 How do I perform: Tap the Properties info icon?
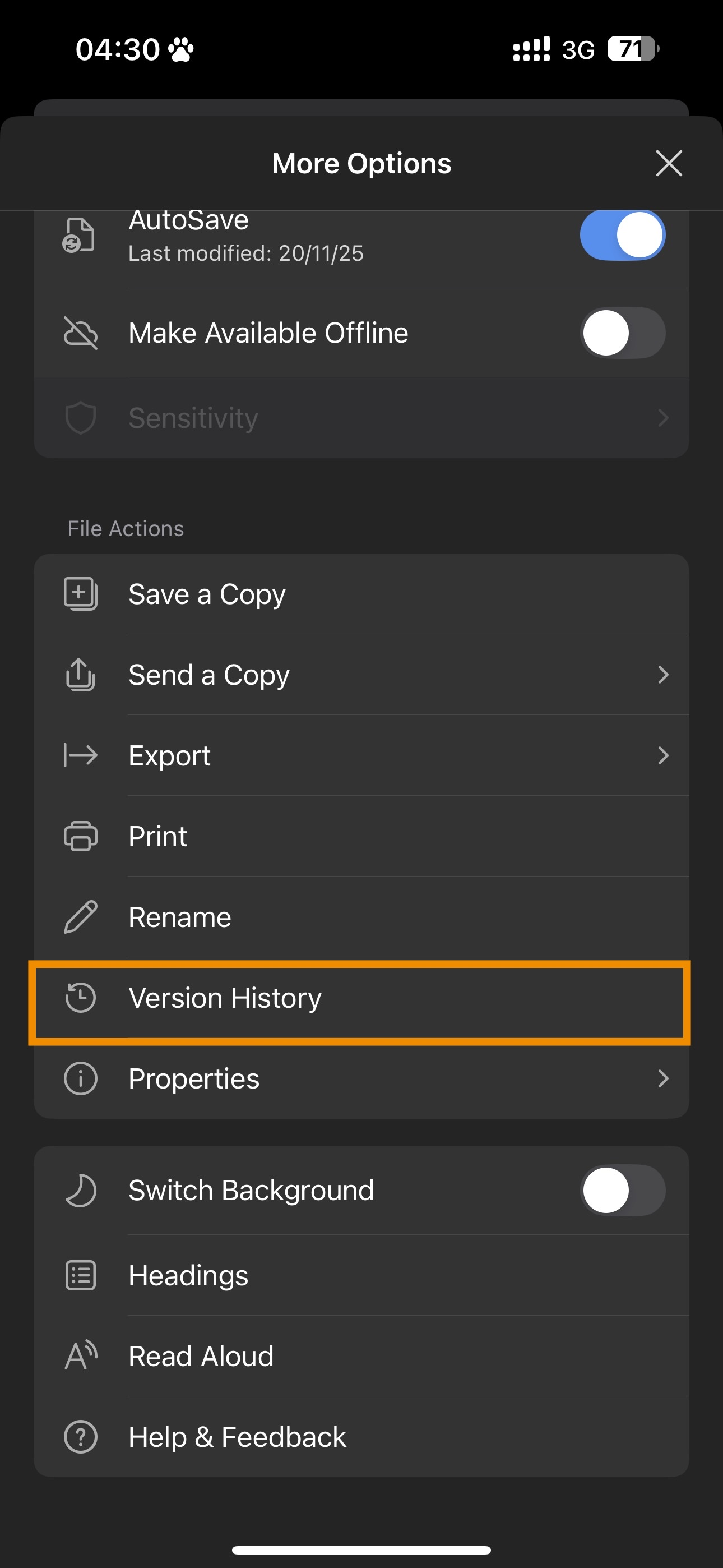click(80, 1078)
